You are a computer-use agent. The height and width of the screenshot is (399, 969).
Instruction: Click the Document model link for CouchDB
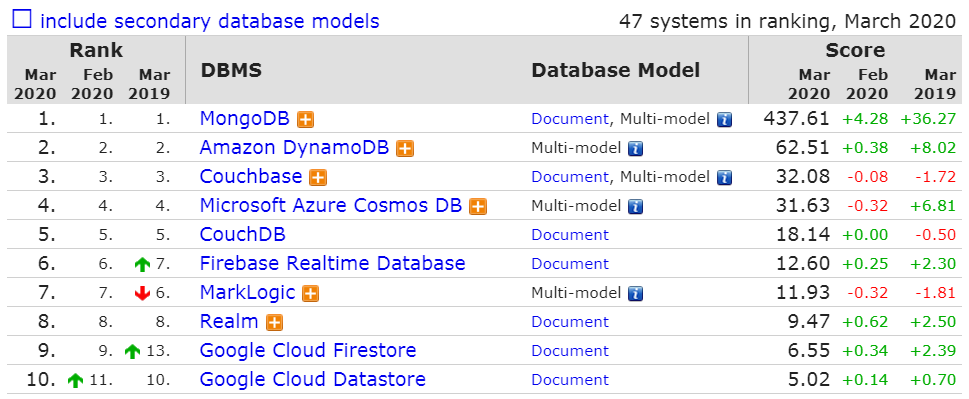click(x=570, y=235)
